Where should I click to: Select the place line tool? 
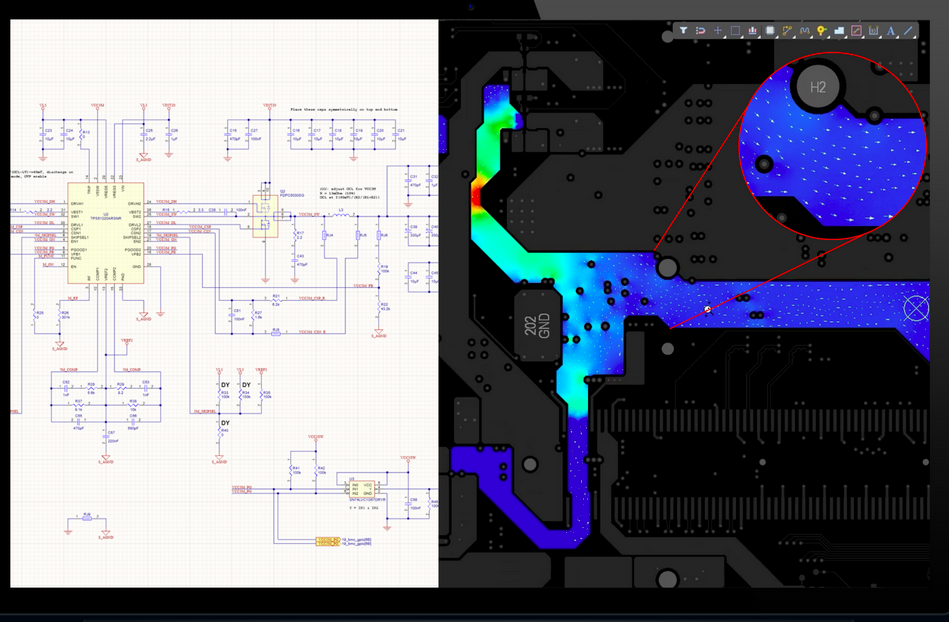(908, 31)
